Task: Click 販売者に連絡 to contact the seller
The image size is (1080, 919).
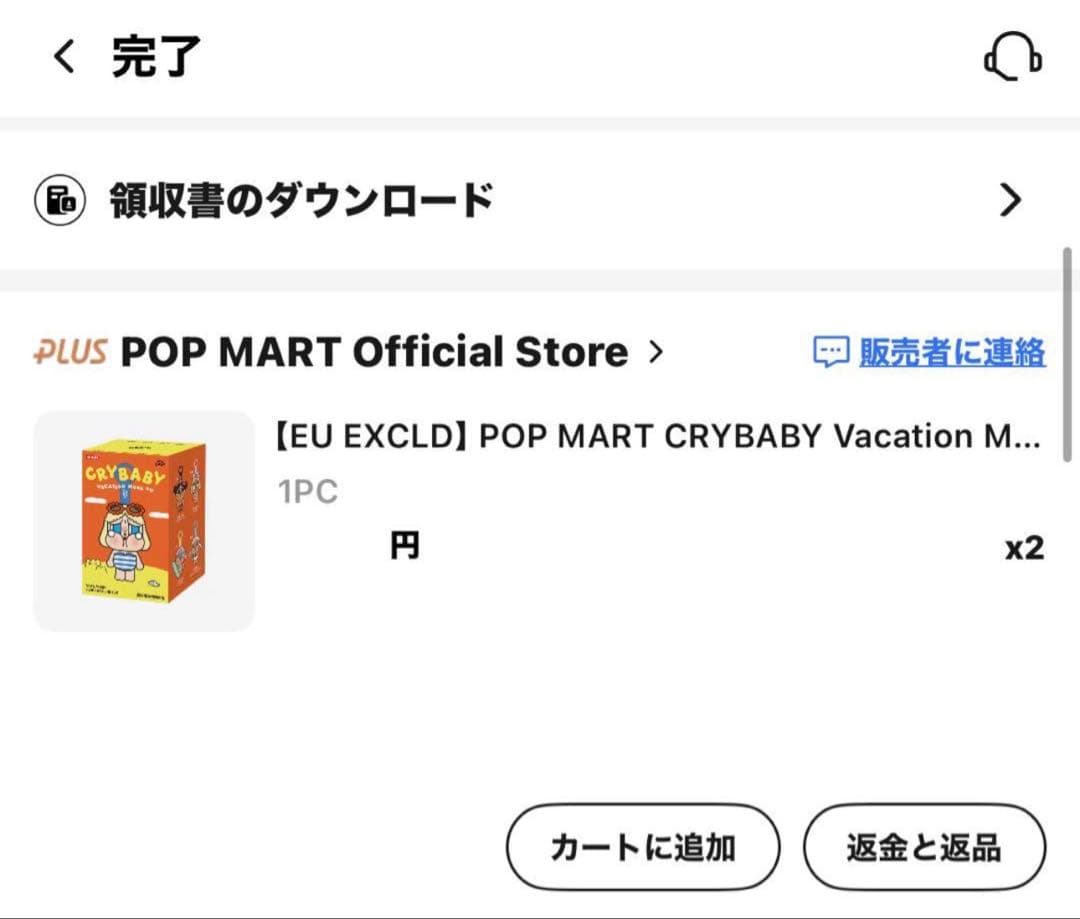Action: [950, 352]
